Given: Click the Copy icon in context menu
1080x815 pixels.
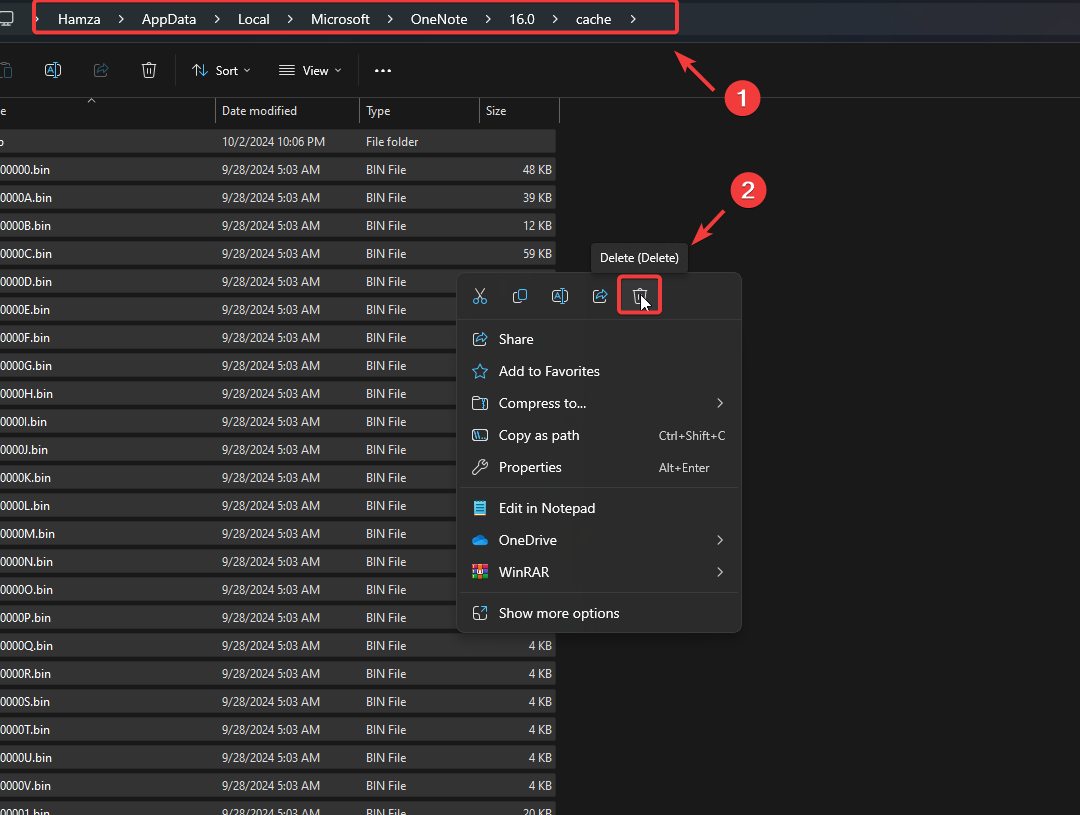Looking at the screenshot, I should coord(520,296).
